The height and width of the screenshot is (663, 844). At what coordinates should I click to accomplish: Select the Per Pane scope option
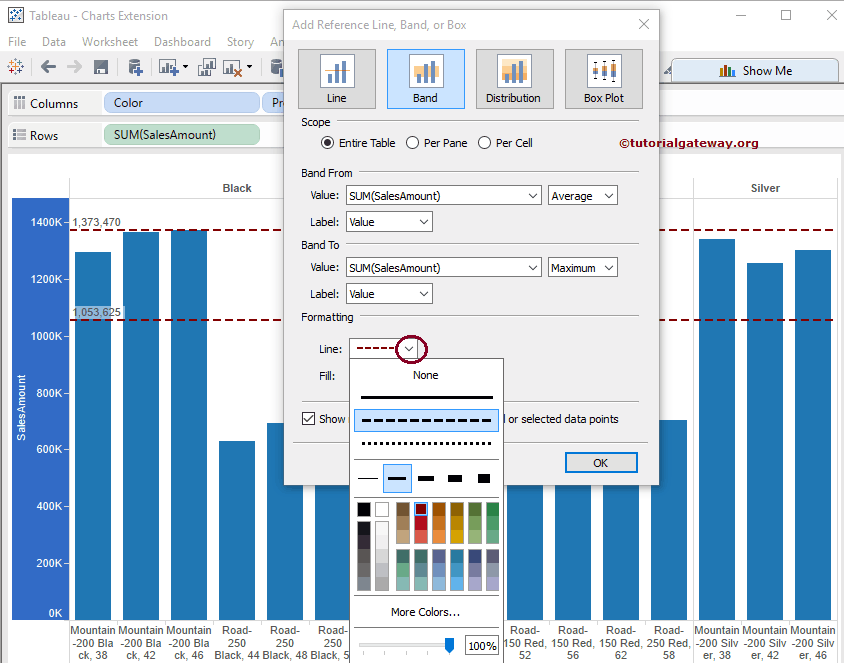[412, 143]
